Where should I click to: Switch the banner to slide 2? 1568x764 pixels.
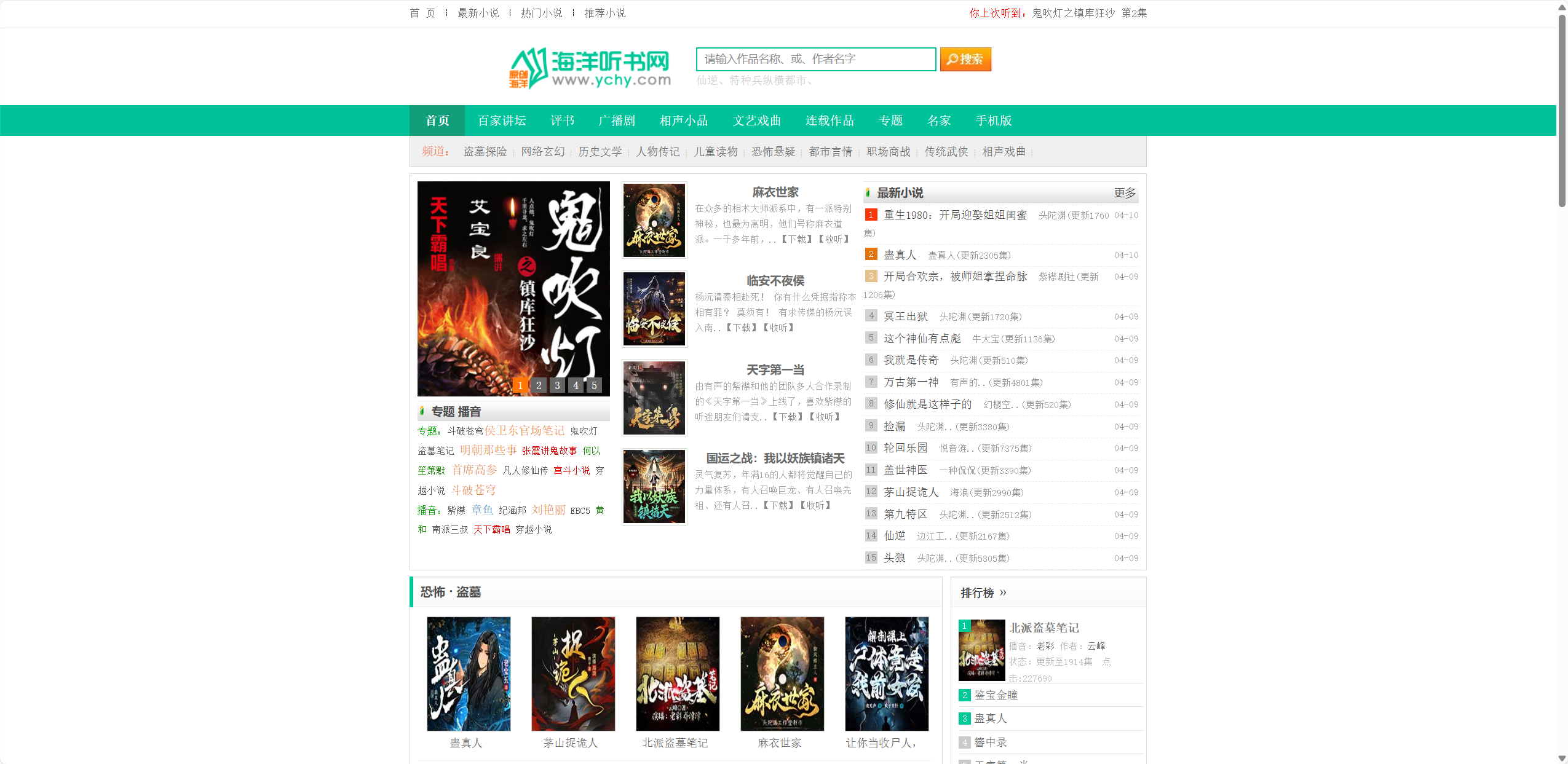click(x=538, y=385)
